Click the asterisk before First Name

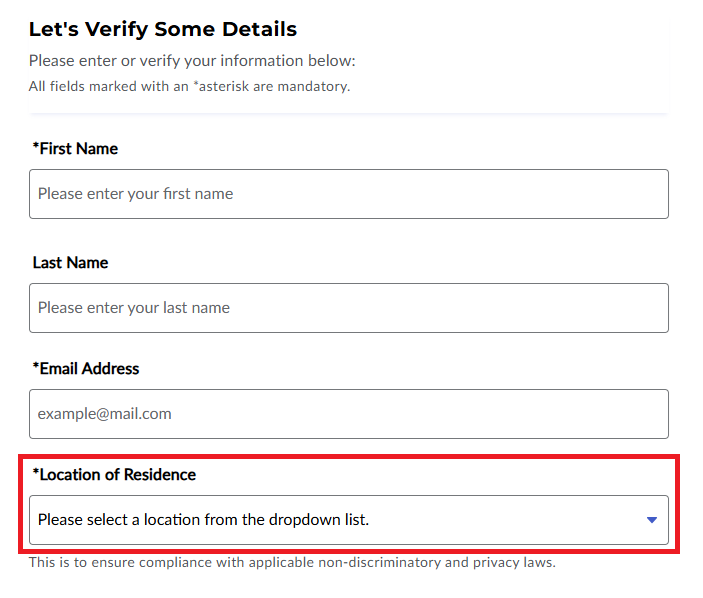pos(36,147)
